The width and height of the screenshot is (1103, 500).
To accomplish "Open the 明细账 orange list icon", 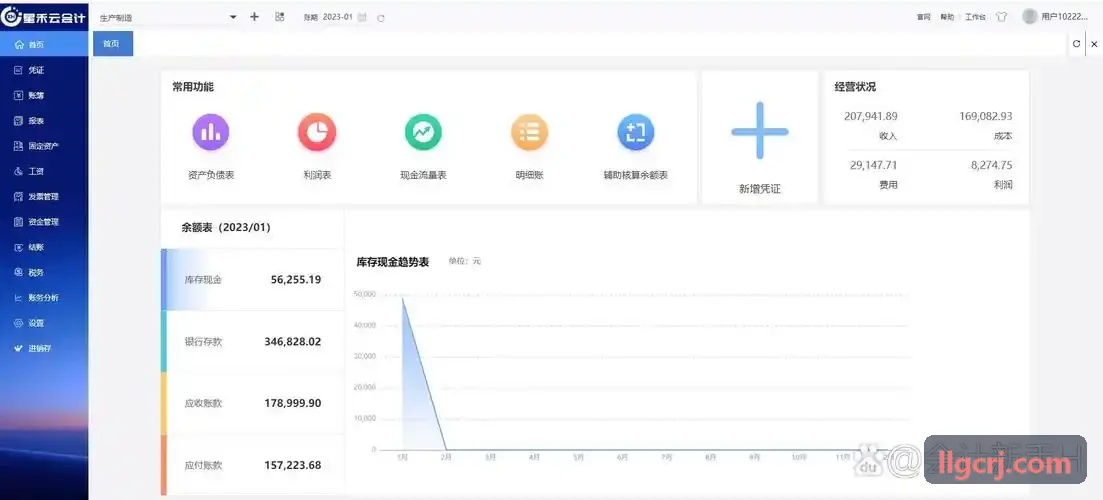I will point(529,132).
